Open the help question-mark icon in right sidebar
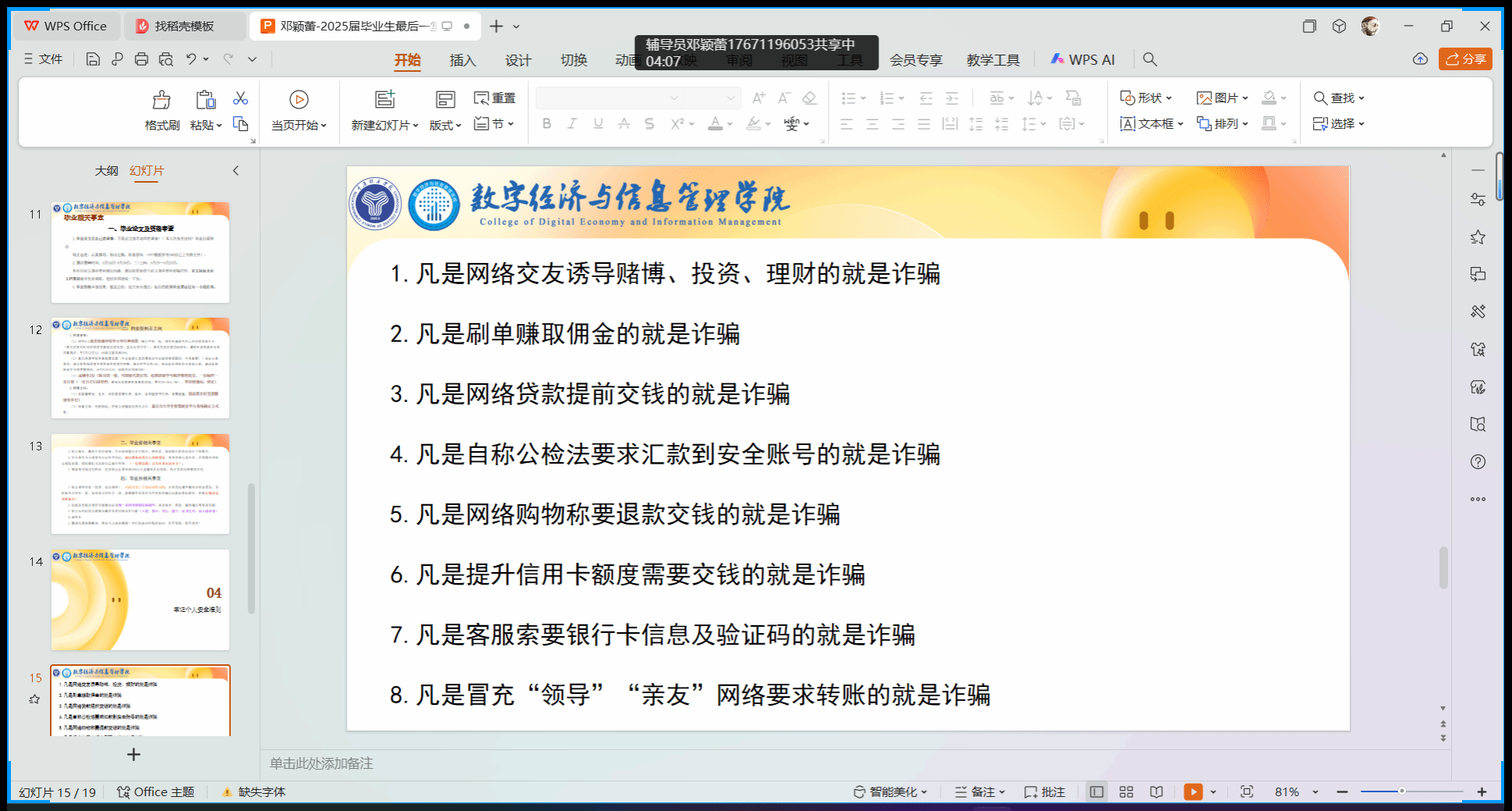 point(1478,462)
